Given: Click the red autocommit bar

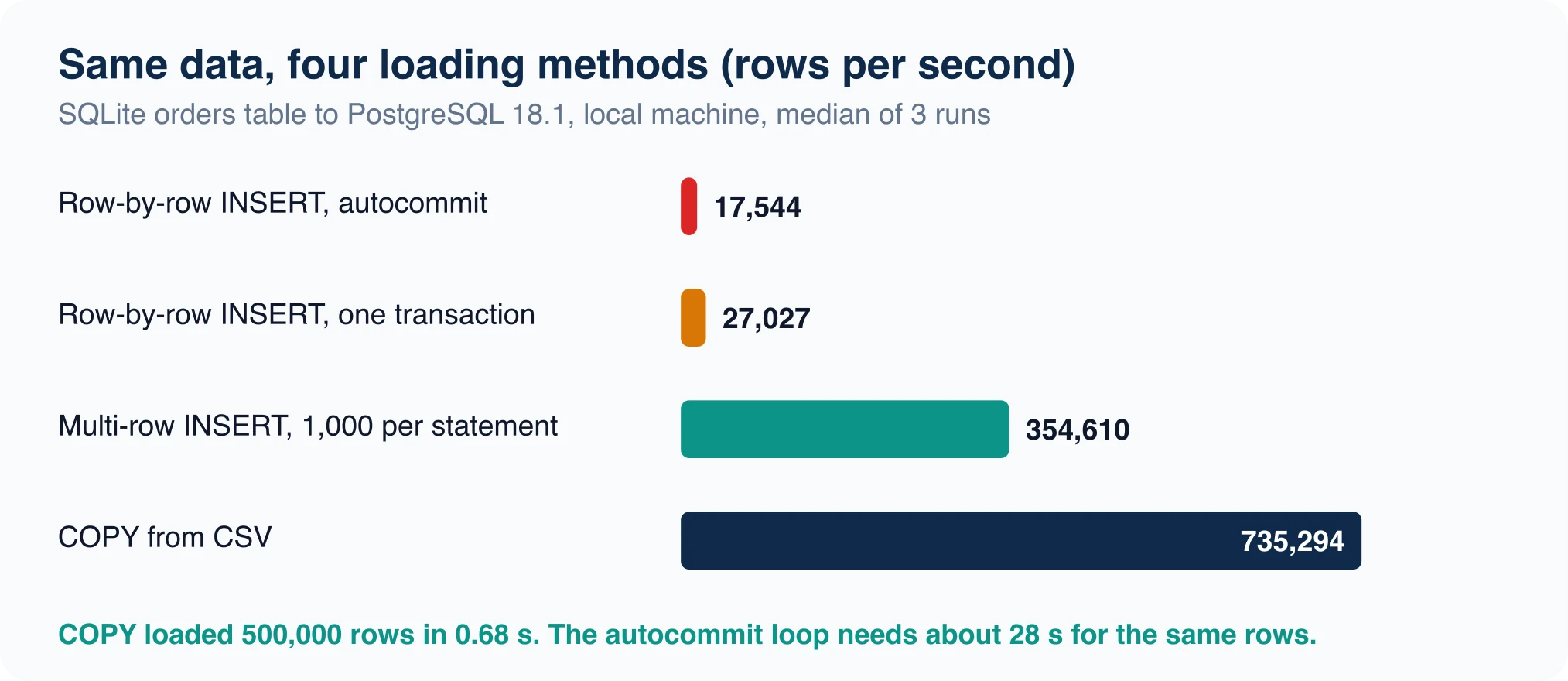Looking at the screenshot, I should 688,207.
